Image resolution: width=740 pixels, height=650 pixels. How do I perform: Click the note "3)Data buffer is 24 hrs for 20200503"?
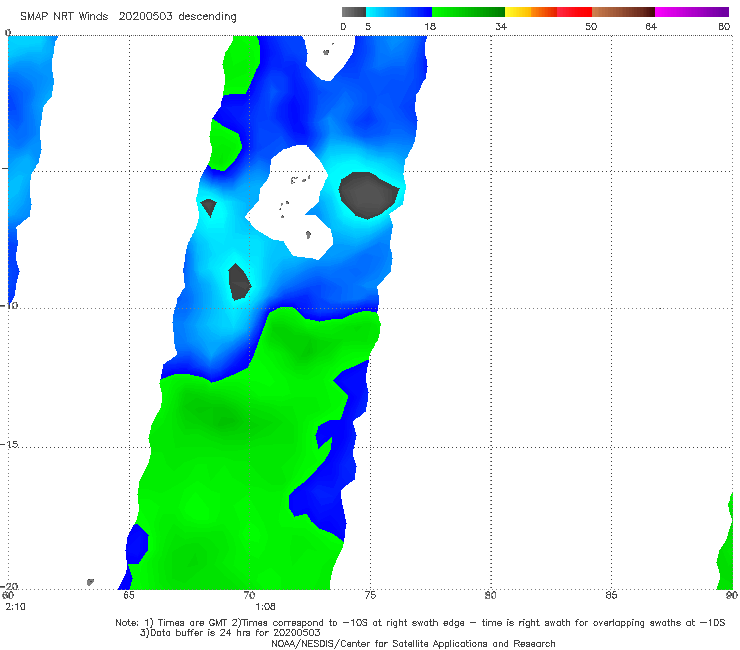coord(230,633)
